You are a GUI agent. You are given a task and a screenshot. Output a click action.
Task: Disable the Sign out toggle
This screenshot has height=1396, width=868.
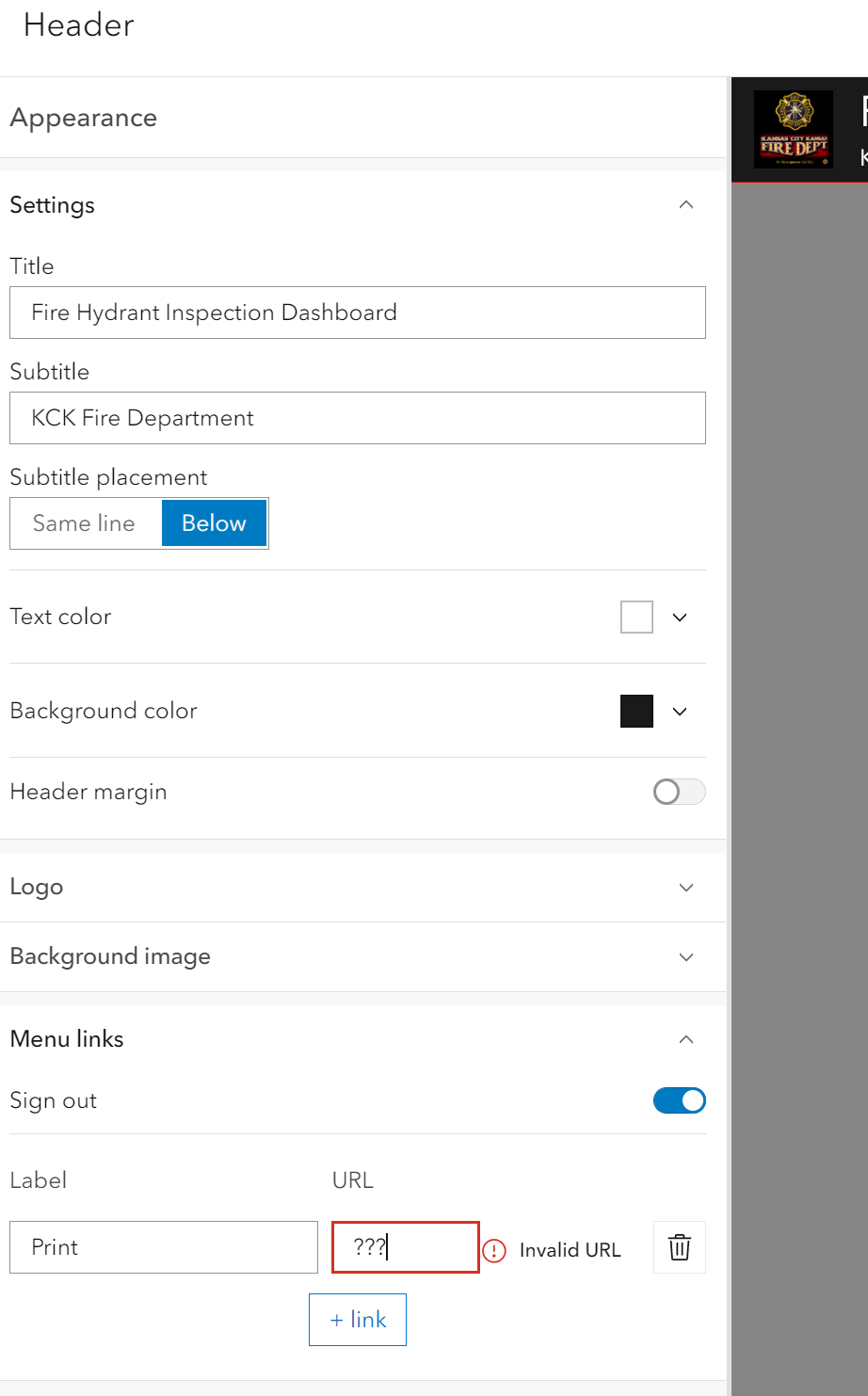[x=679, y=1100]
